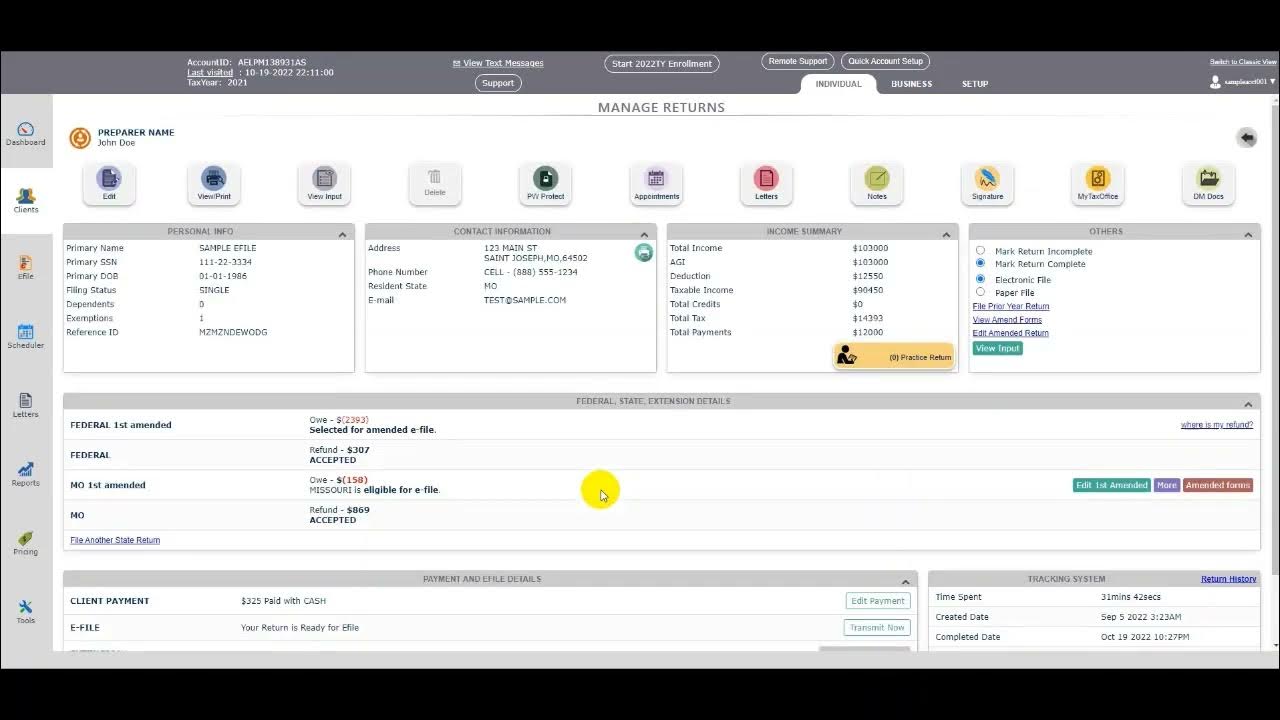Click the Amended forms button
Image resolution: width=1280 pixels, height=720 pixels.
click(x=1218, y=485)
